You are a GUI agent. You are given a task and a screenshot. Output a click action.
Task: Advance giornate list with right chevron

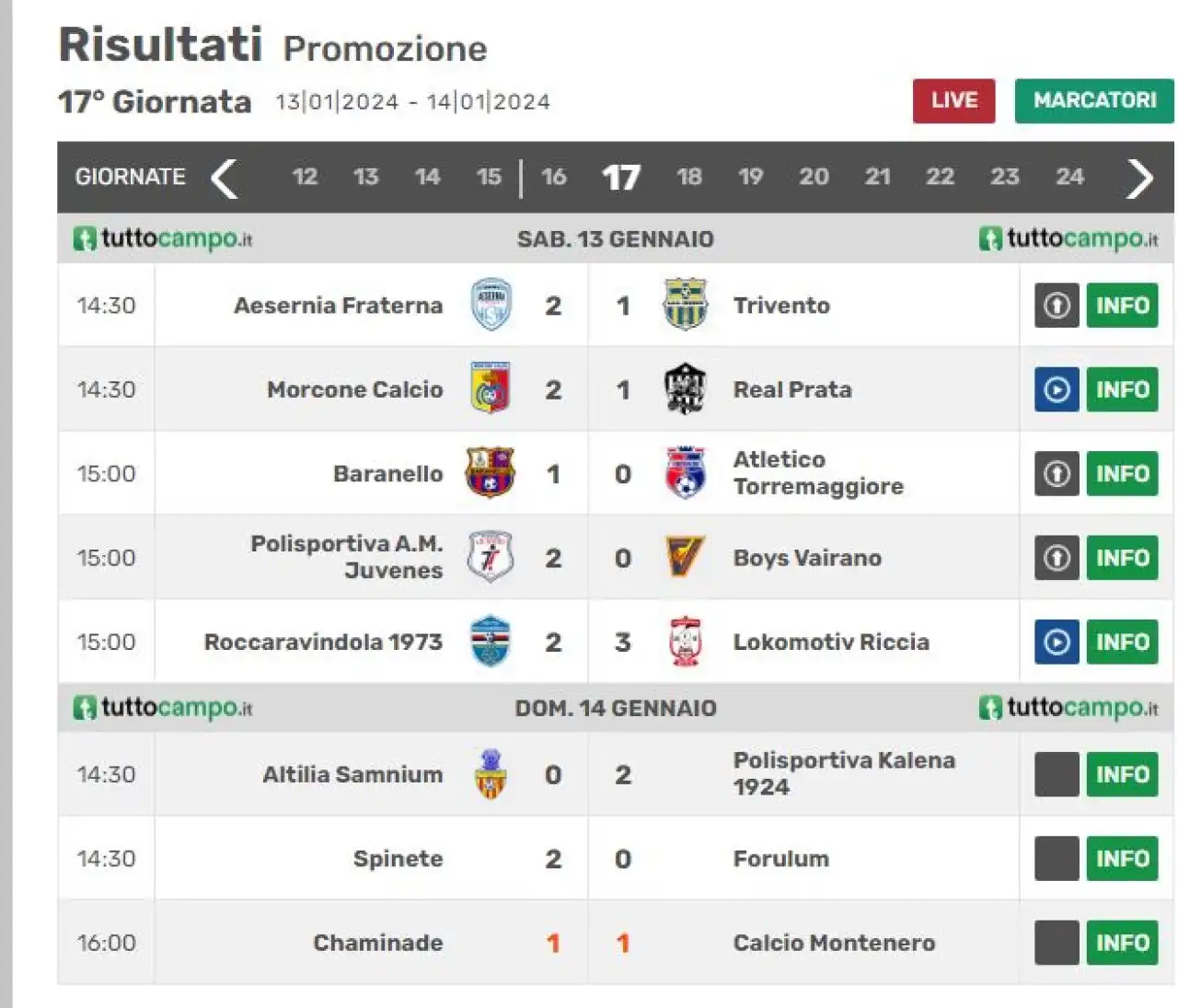point(1139,178)
